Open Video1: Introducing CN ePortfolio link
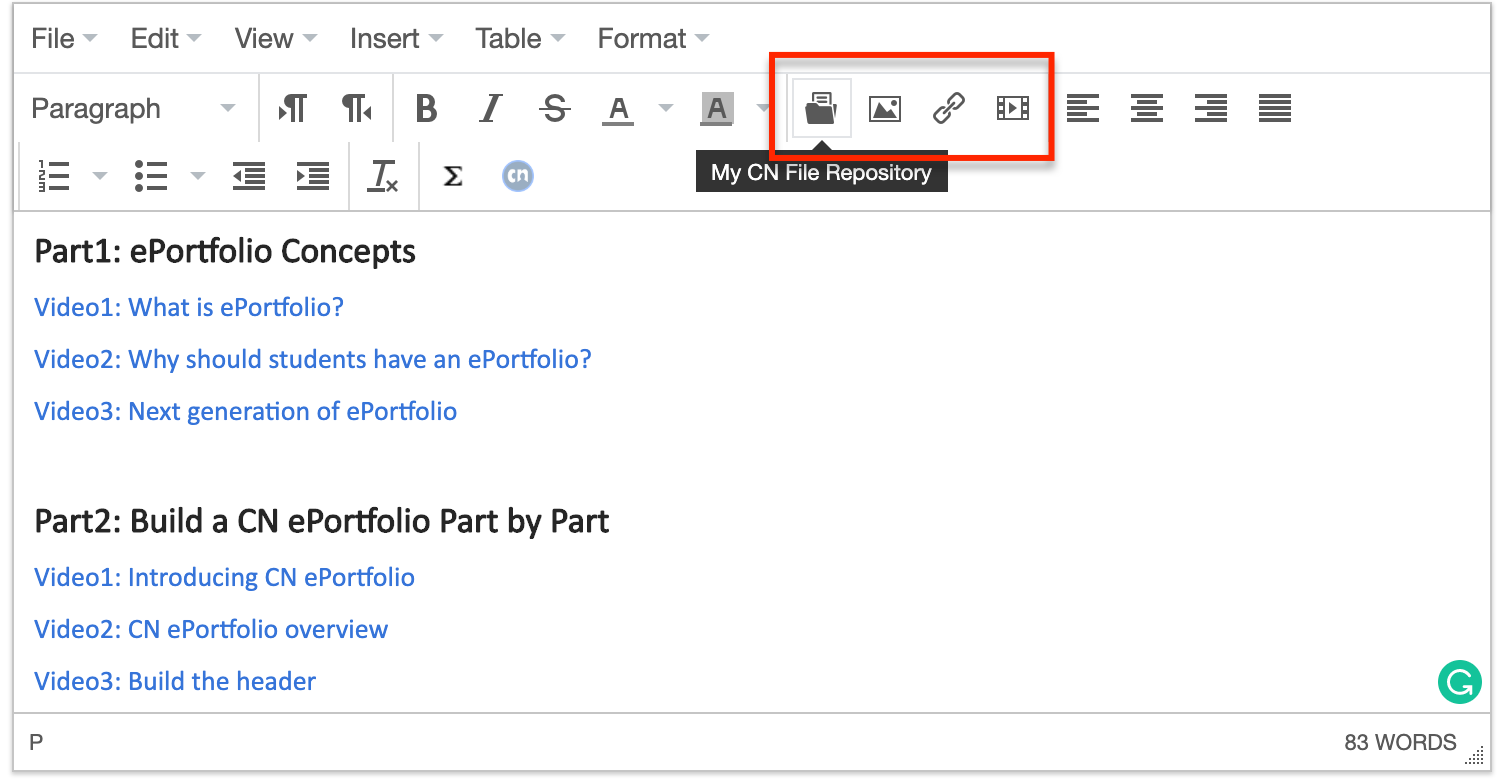1504x782 pixels. tap(225, 577)
